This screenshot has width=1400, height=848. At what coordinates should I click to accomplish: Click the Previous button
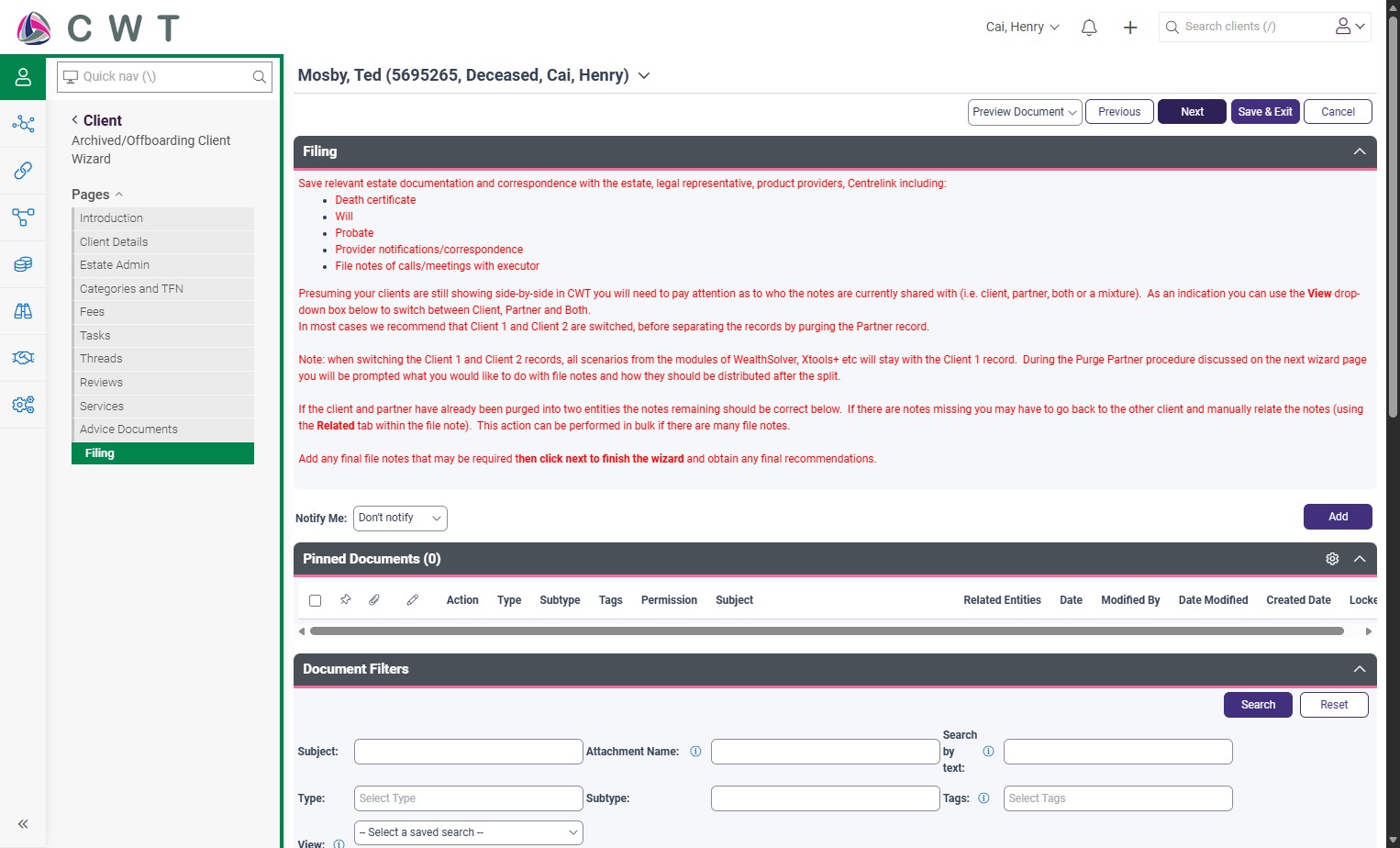point(1119,112)
